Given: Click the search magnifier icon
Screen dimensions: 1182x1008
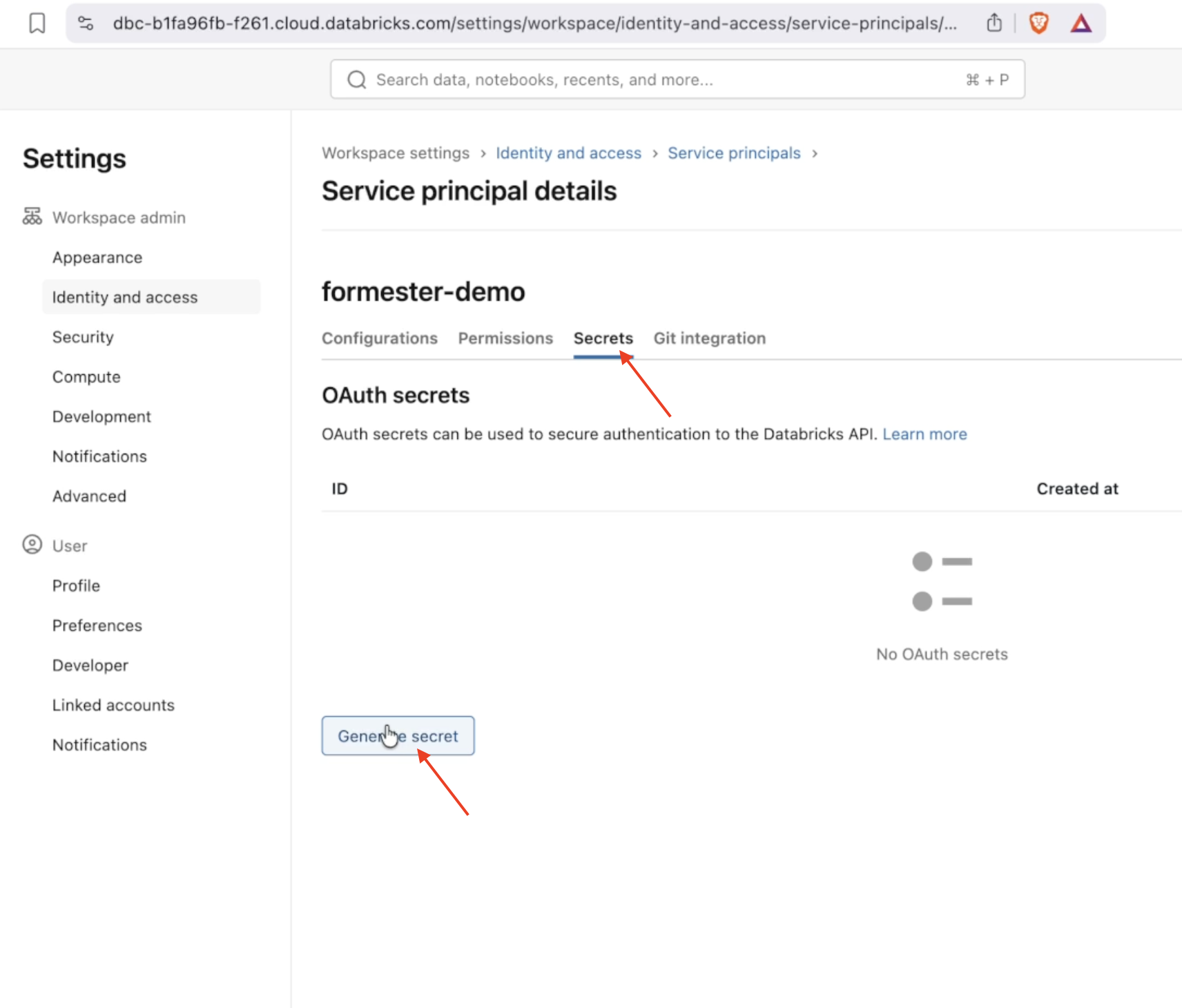Looking at the screenshot, I should click(357, 80).
